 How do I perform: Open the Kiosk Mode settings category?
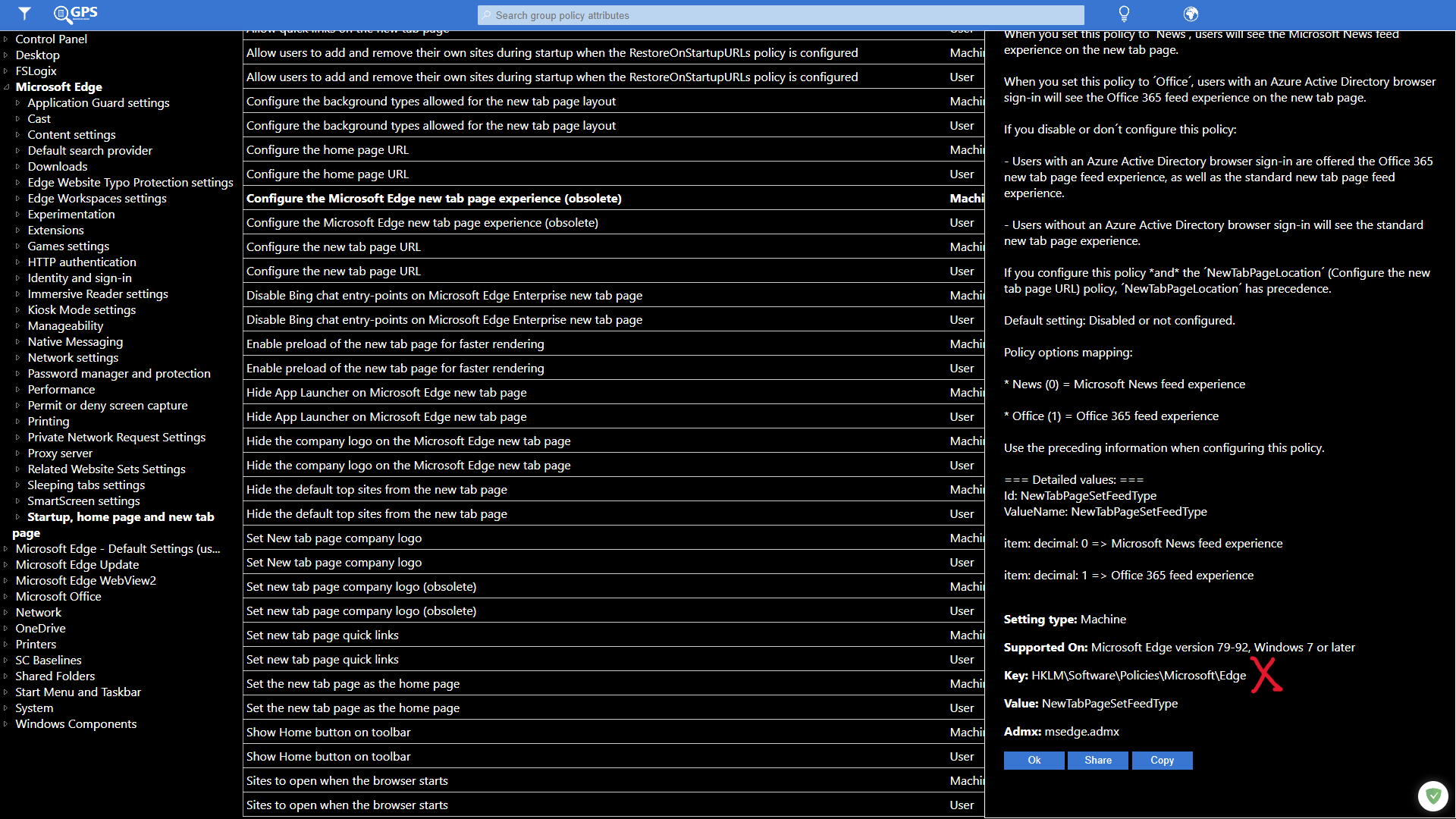(82, 309)
